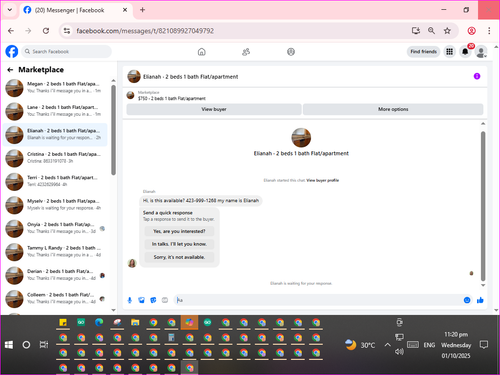Click the browser back arrow
Image resolution: width=500 pixels, height=375 pixels.
coord(11,31)
